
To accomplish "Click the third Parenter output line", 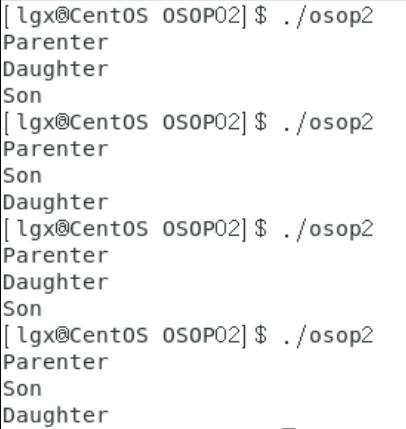I will click(x=56, y=256).
